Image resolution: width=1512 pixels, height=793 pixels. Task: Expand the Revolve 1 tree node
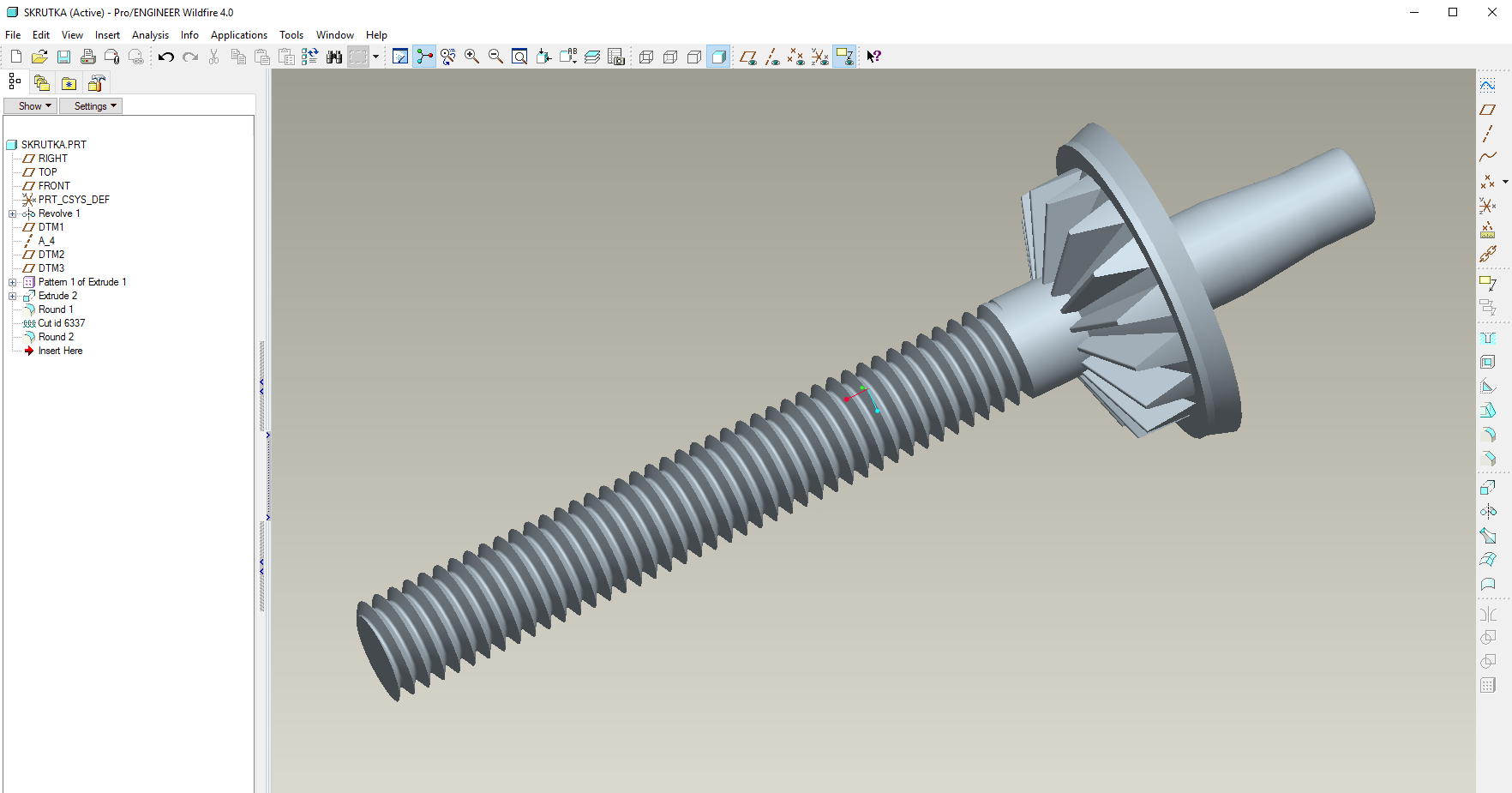12,213
